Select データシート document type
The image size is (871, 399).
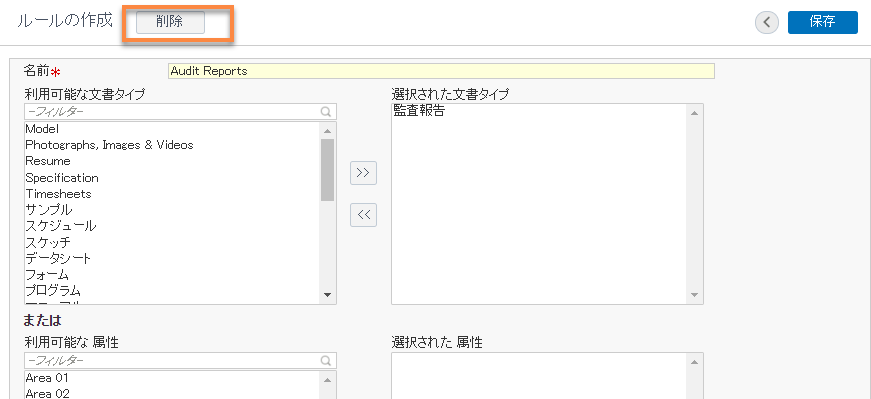[172, 258]
